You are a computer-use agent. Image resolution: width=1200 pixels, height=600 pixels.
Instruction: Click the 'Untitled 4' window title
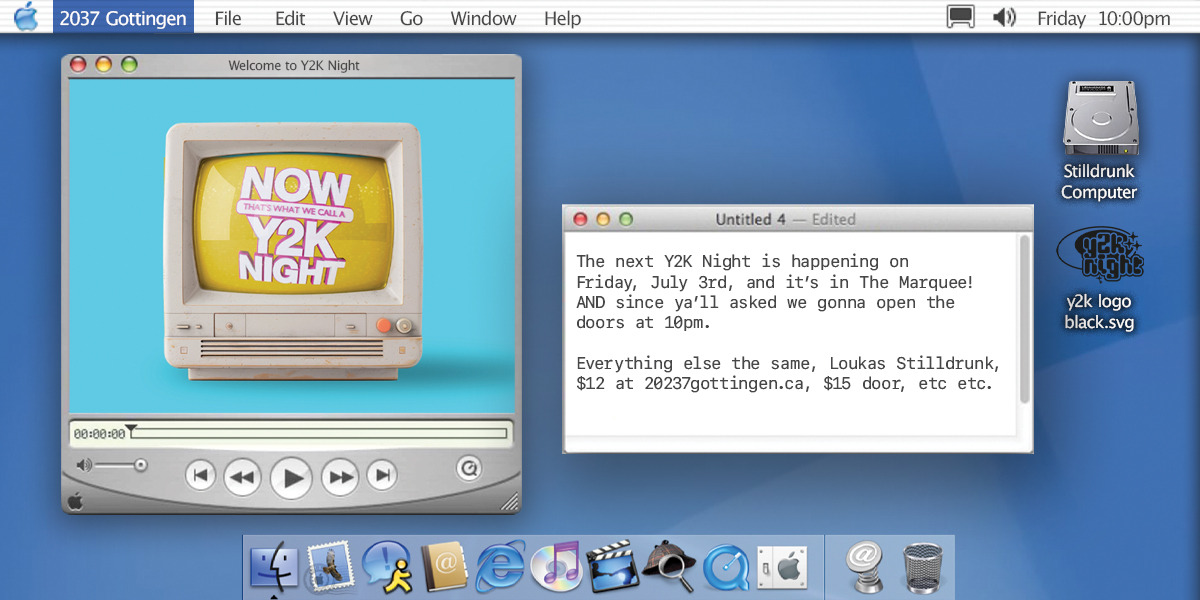(x=751, y=219)
